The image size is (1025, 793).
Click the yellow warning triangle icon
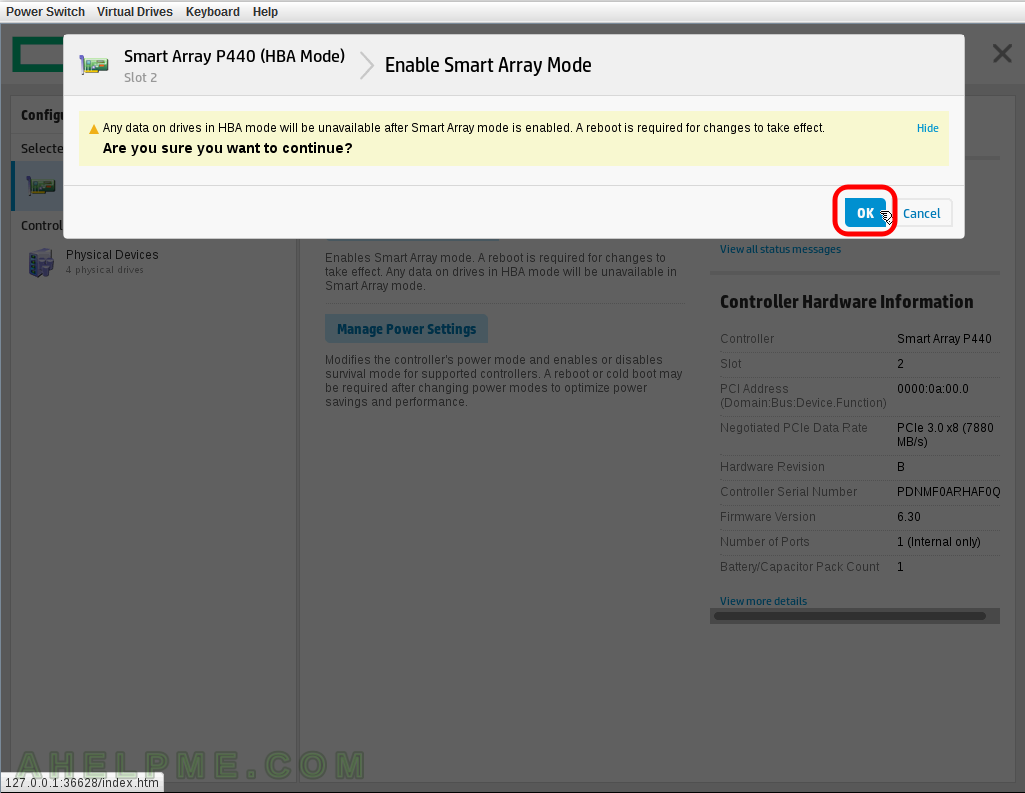[x=93, y=129]
